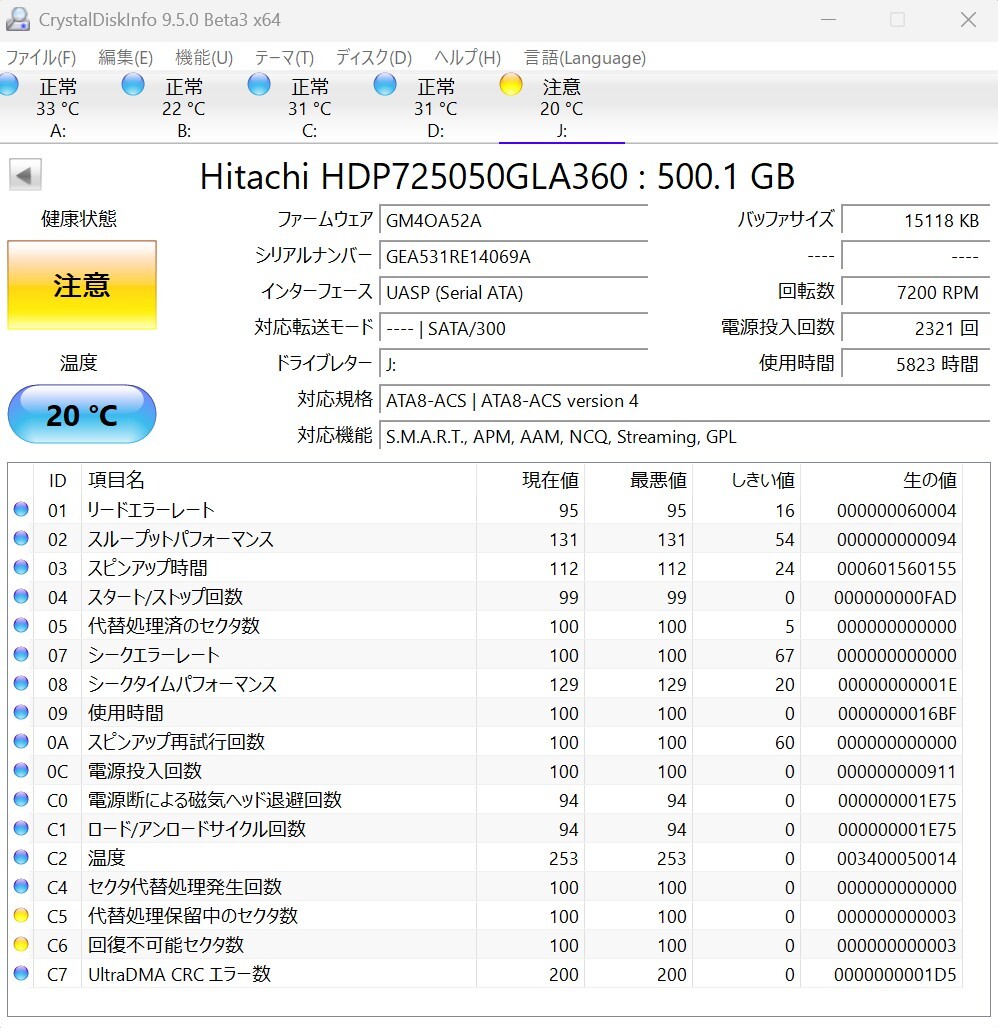
Task: Click the previous disk arrow button
Action: 25,175
